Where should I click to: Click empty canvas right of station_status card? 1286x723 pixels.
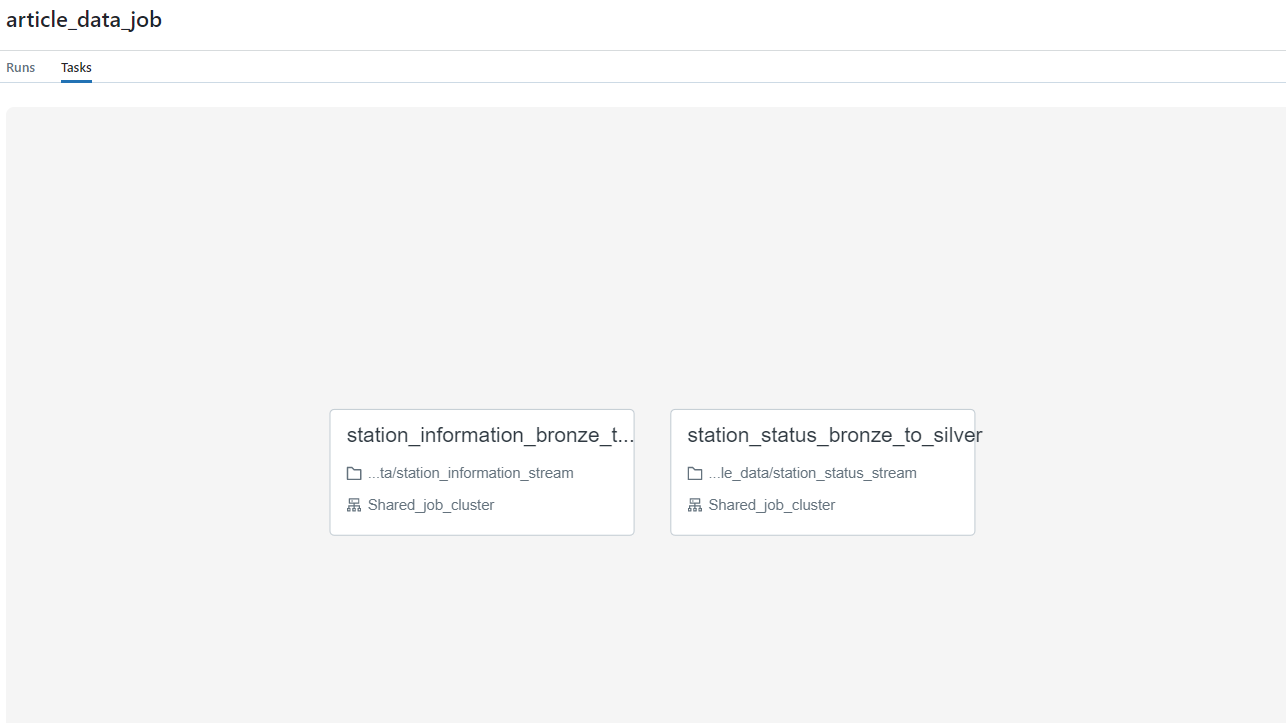(x=1130, y=472)
